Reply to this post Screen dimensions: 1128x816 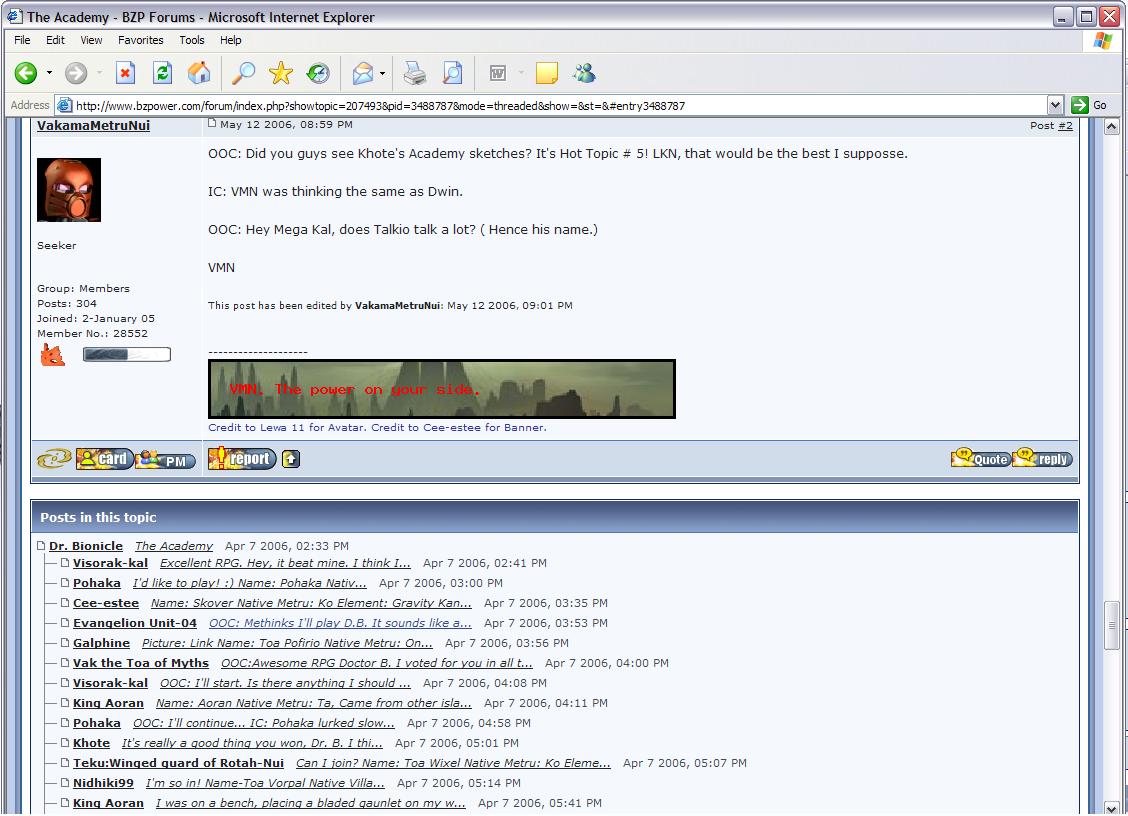[x=1042, y=458]
